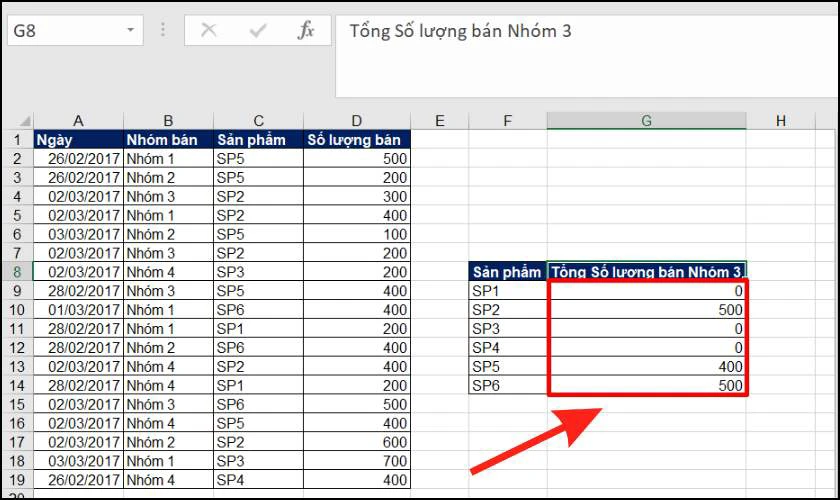The width and height of the screenshot is (840, 500).
Task: Select row 15 header
Action: pos(17,404)
